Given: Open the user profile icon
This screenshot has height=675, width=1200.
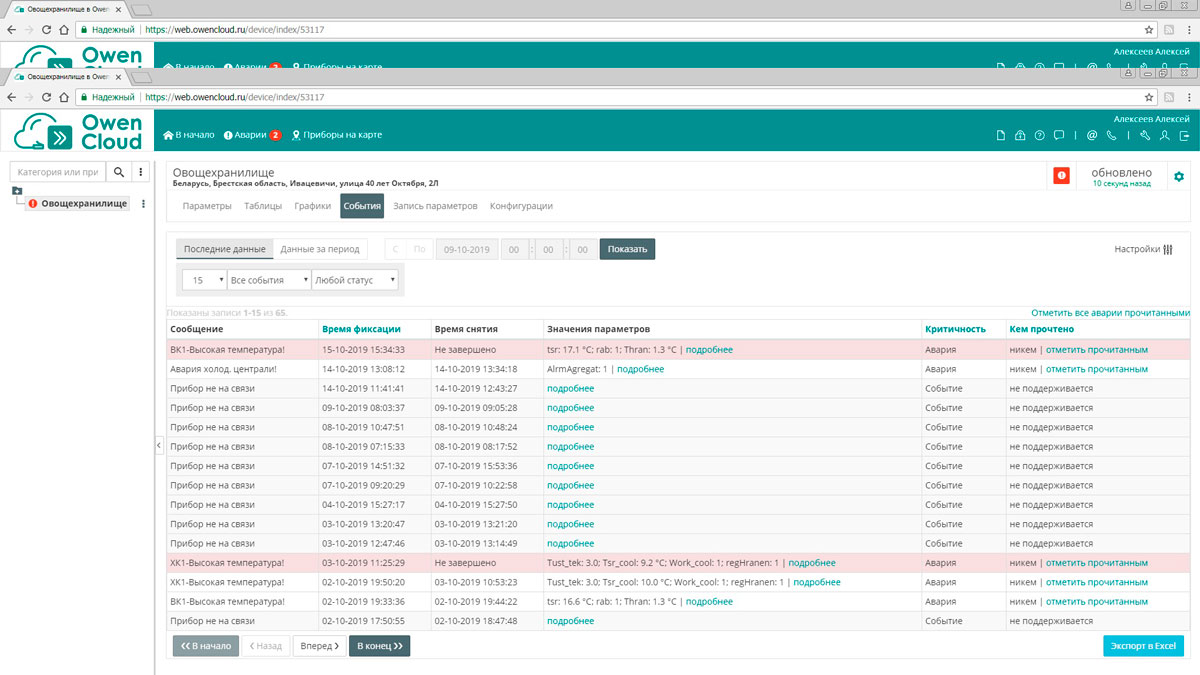Looking at the screenshot, I should (x=1165, y=135).
